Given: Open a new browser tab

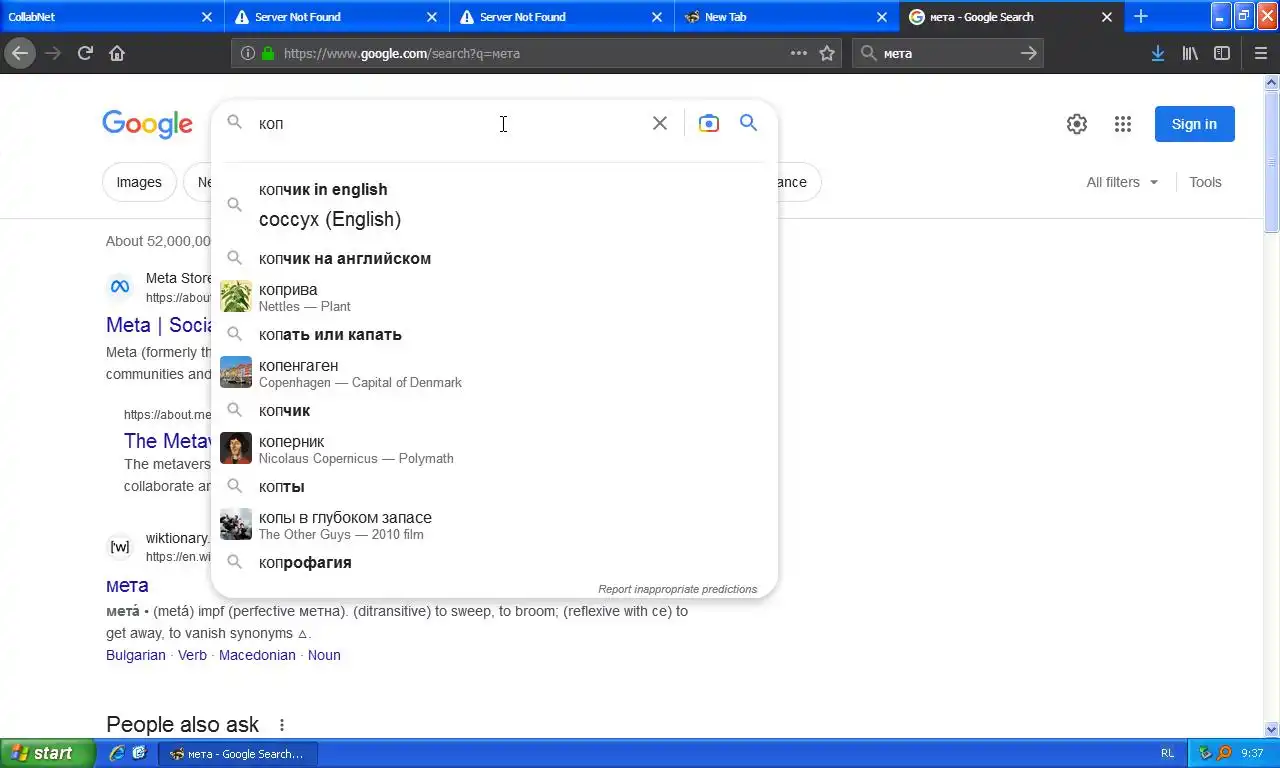Looking at the screenshot, I should (x=1141, y=16).
